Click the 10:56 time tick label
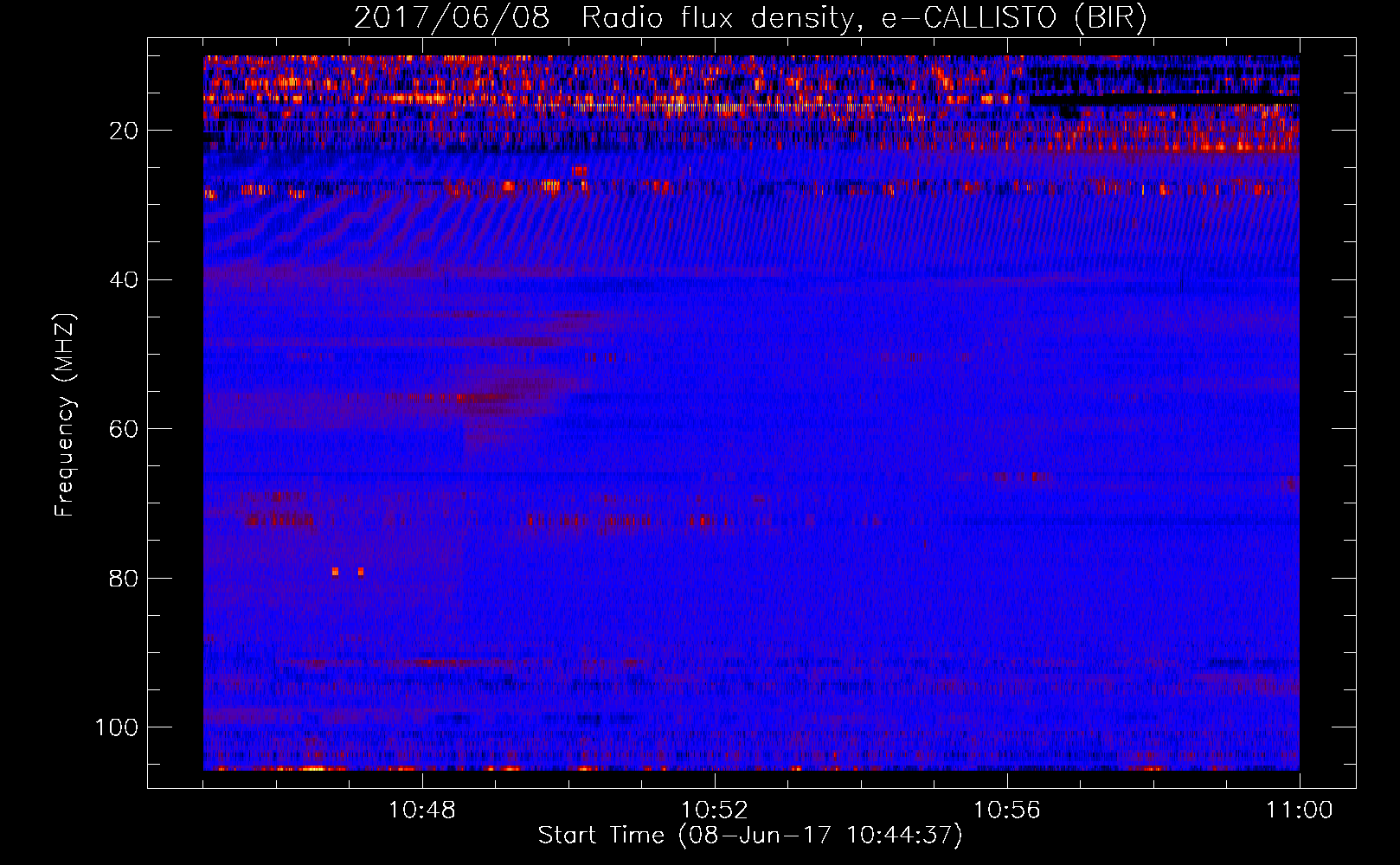This screenshot has height=865, width=1400. coord(1007,811)
